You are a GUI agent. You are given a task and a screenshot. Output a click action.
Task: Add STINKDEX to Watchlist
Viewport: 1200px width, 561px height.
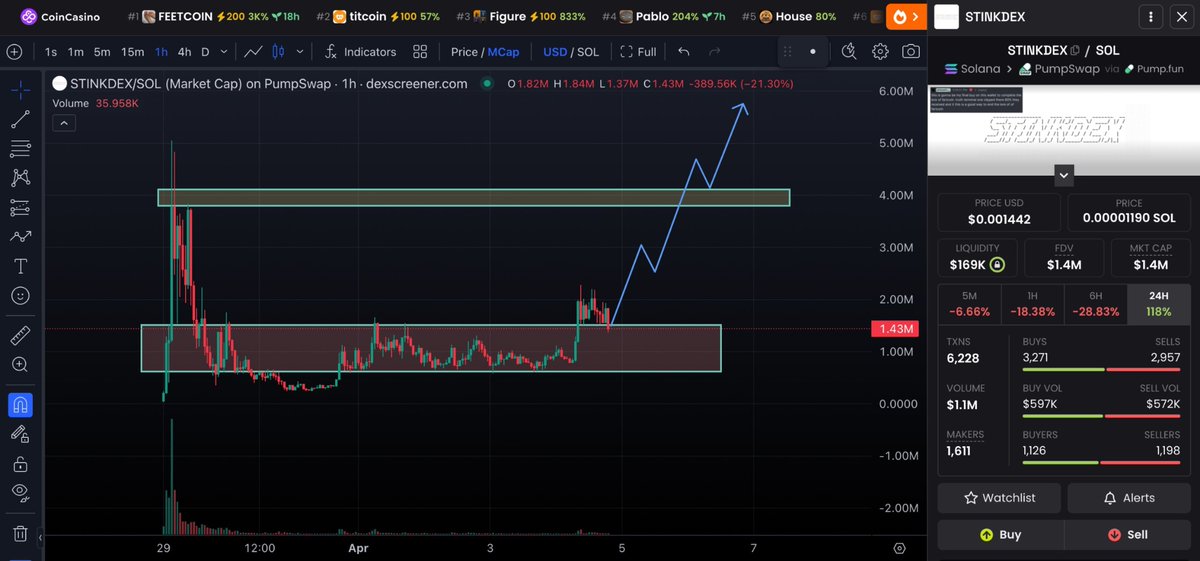pos(1000,497)
